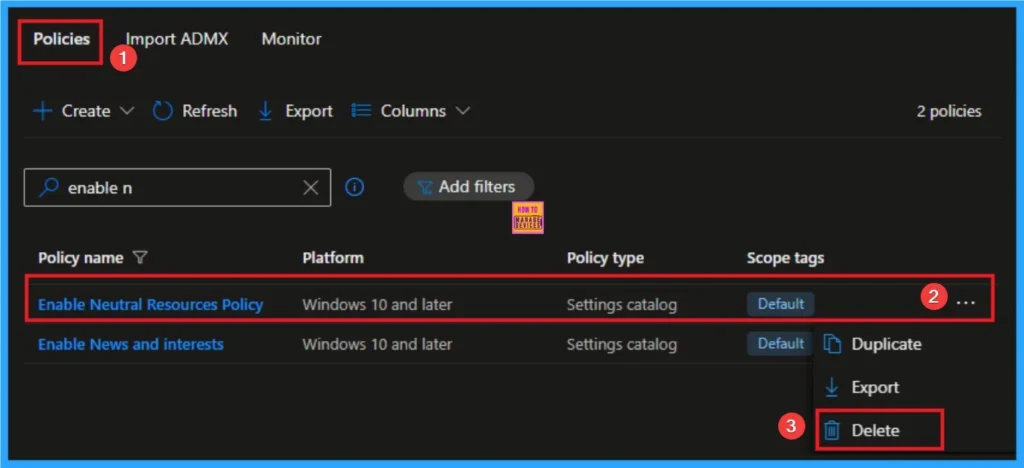Clear search with the X icon
1024x468 pixels.
(x=310, y=187)
